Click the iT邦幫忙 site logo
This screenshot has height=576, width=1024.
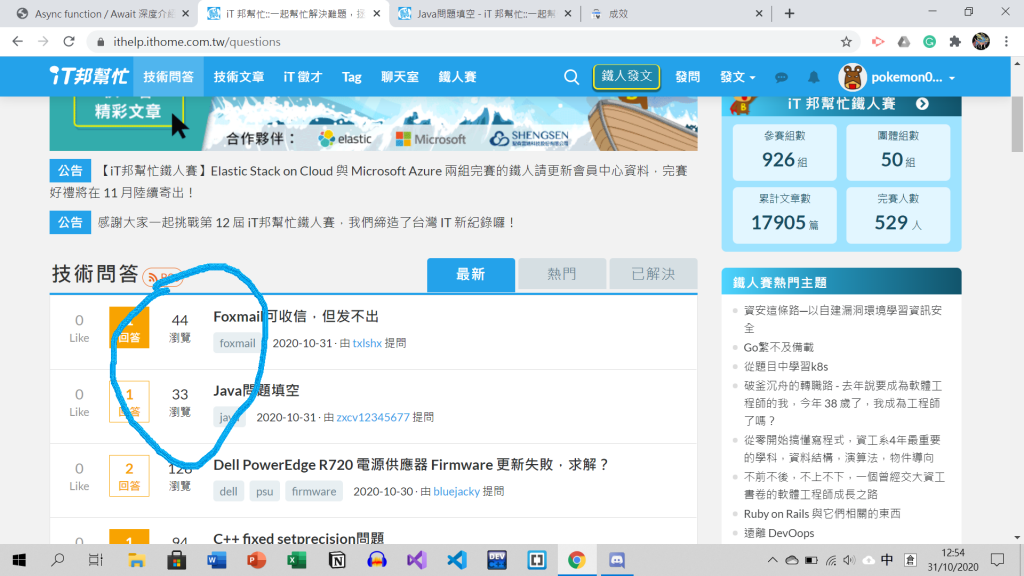(x=89, y=76)
